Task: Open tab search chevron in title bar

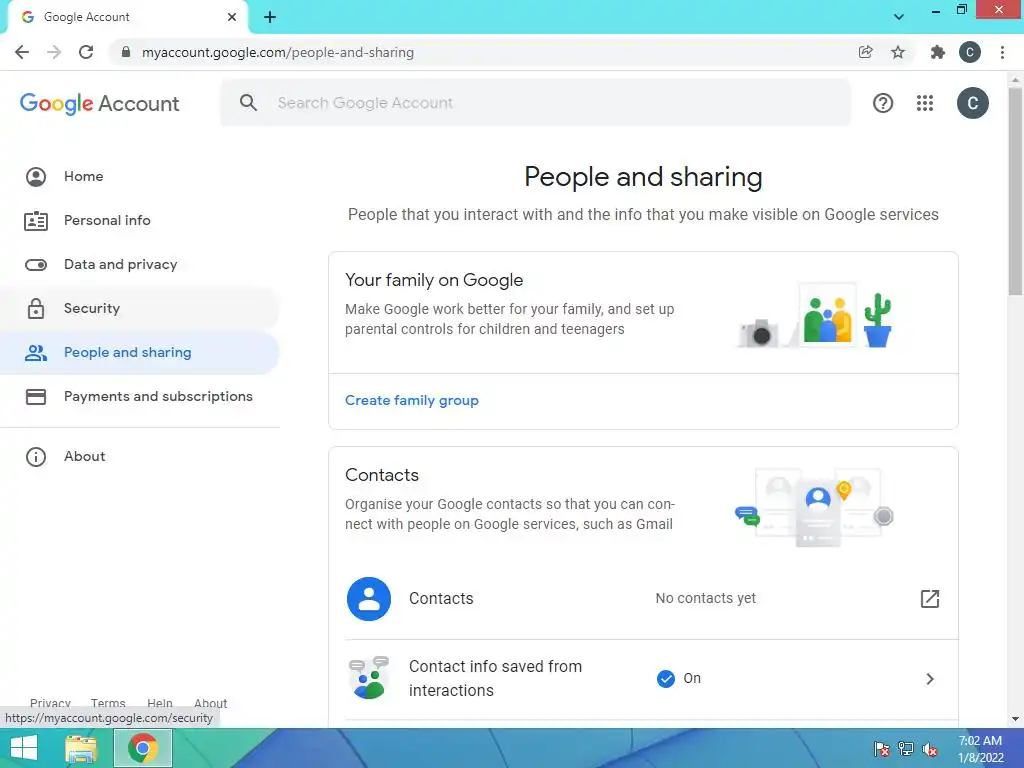Action: [899, 17]
